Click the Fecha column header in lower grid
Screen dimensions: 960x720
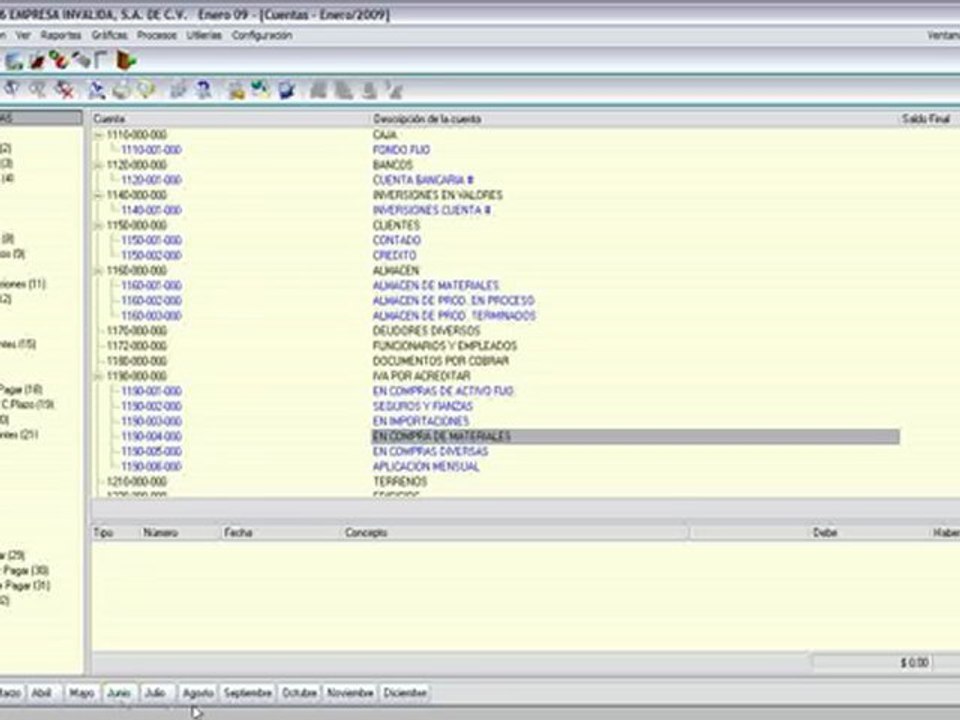click(280, 533)
